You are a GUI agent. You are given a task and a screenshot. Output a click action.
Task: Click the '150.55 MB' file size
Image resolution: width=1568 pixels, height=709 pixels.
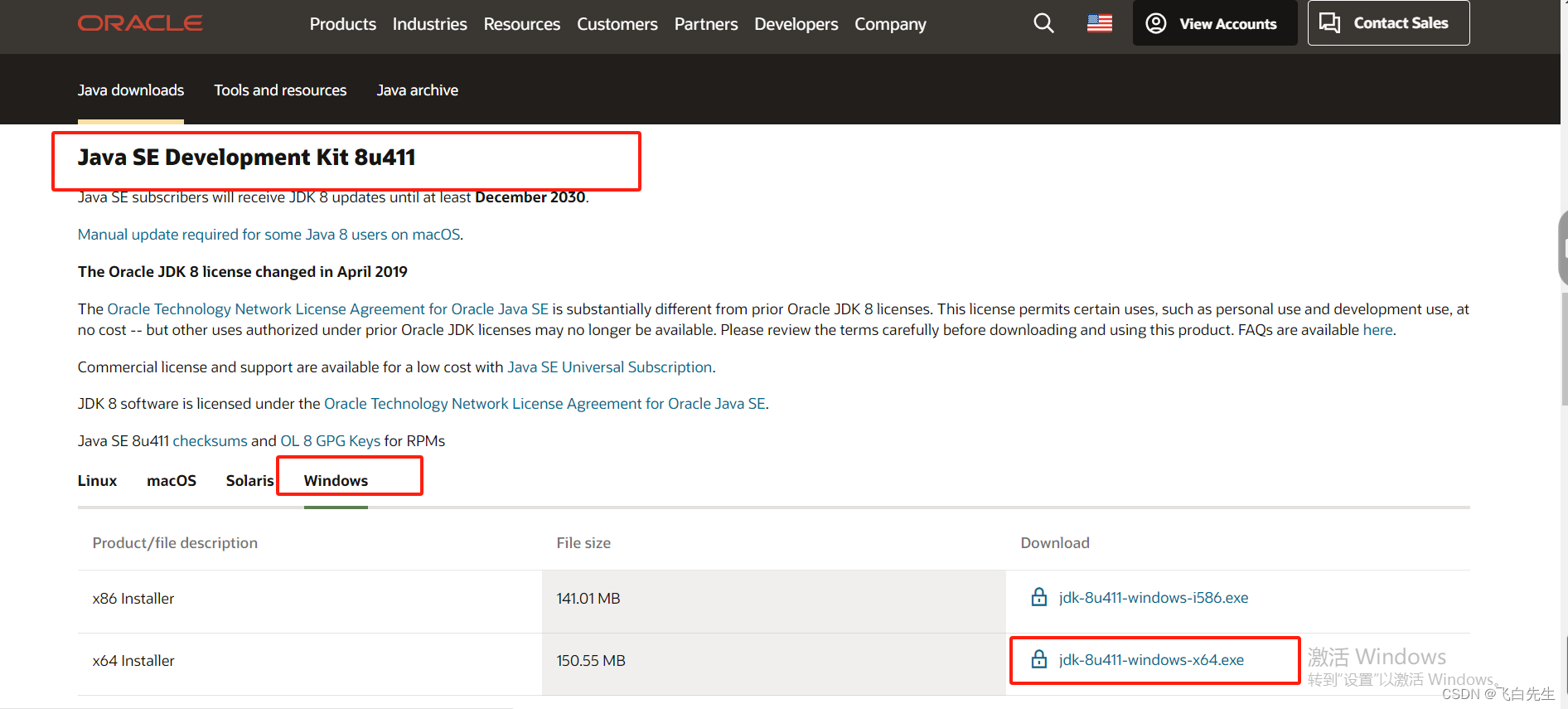pos(591,661)
